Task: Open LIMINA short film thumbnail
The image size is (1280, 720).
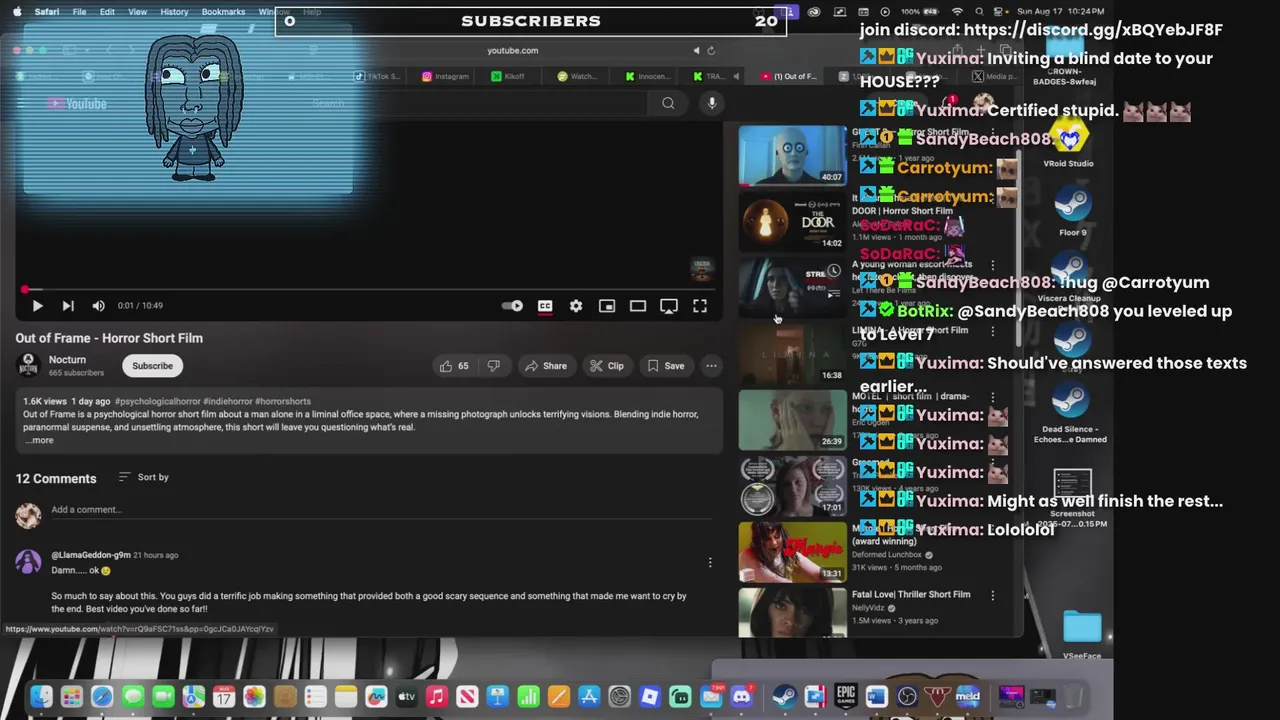Action: 792,354
